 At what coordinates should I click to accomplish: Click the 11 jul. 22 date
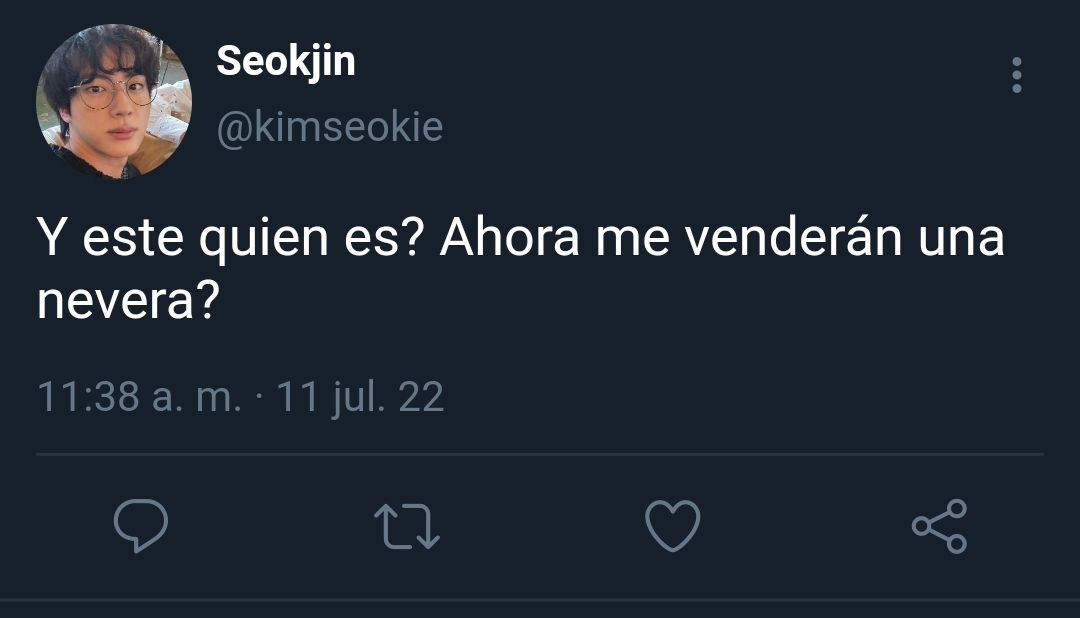coord(360,398)
